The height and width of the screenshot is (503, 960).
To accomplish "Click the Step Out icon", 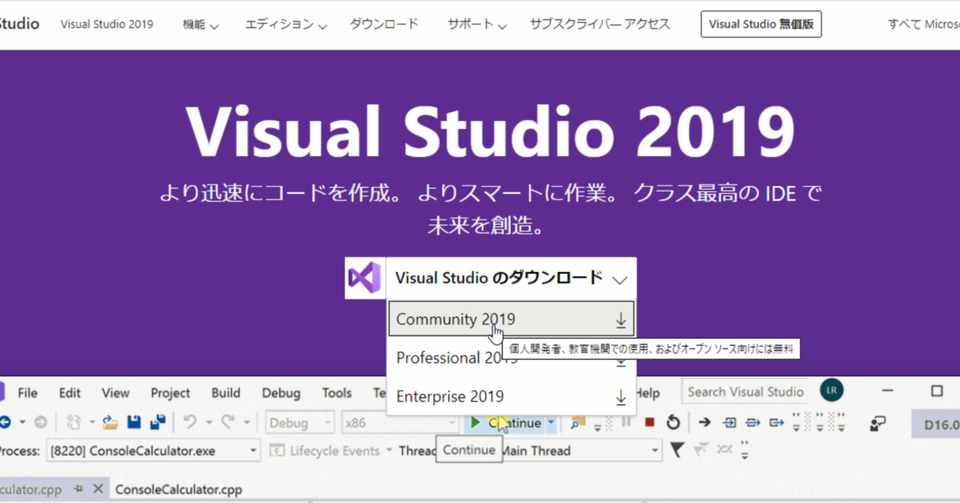I will [776, 422].
